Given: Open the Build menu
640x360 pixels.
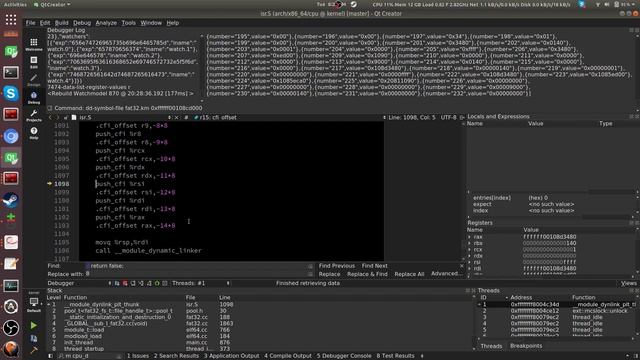Looking at the screenshot, I should pos(62,23).
